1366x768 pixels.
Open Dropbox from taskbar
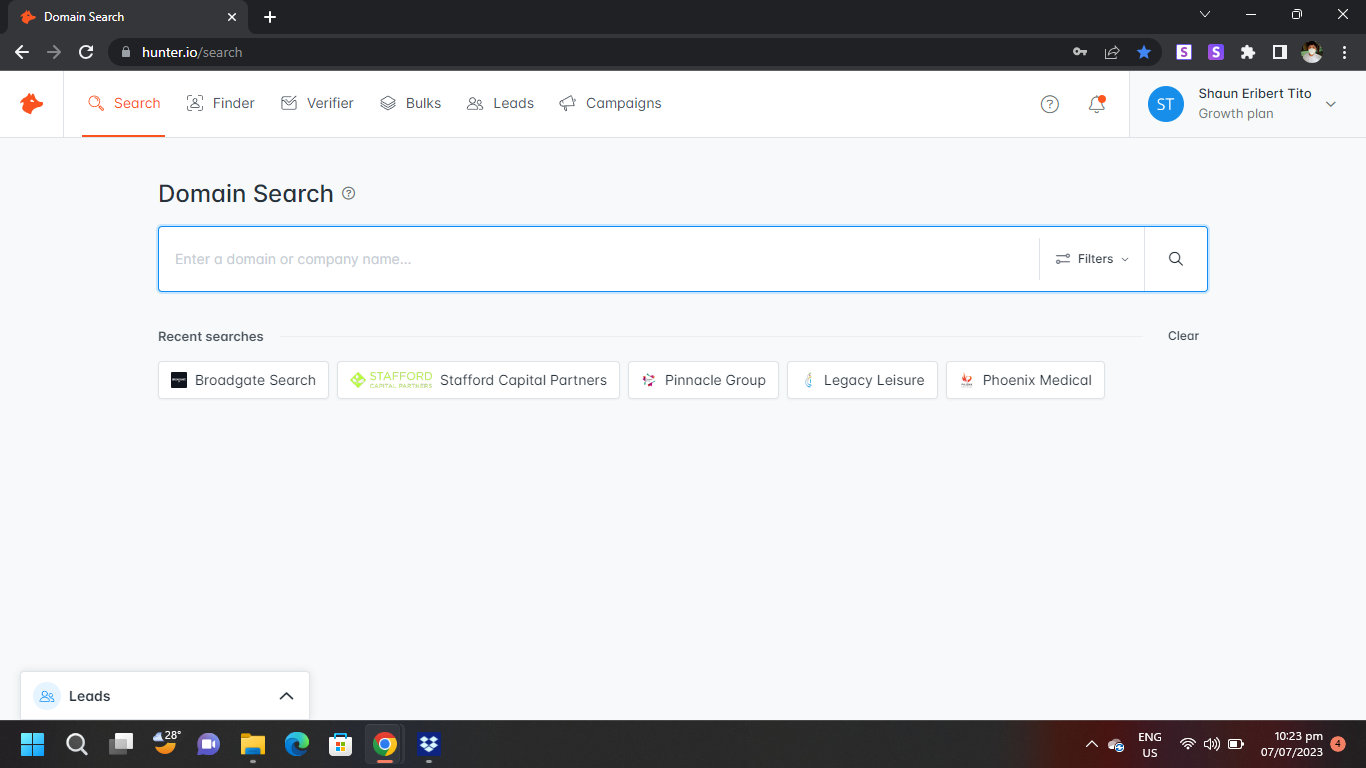(429, 744)
